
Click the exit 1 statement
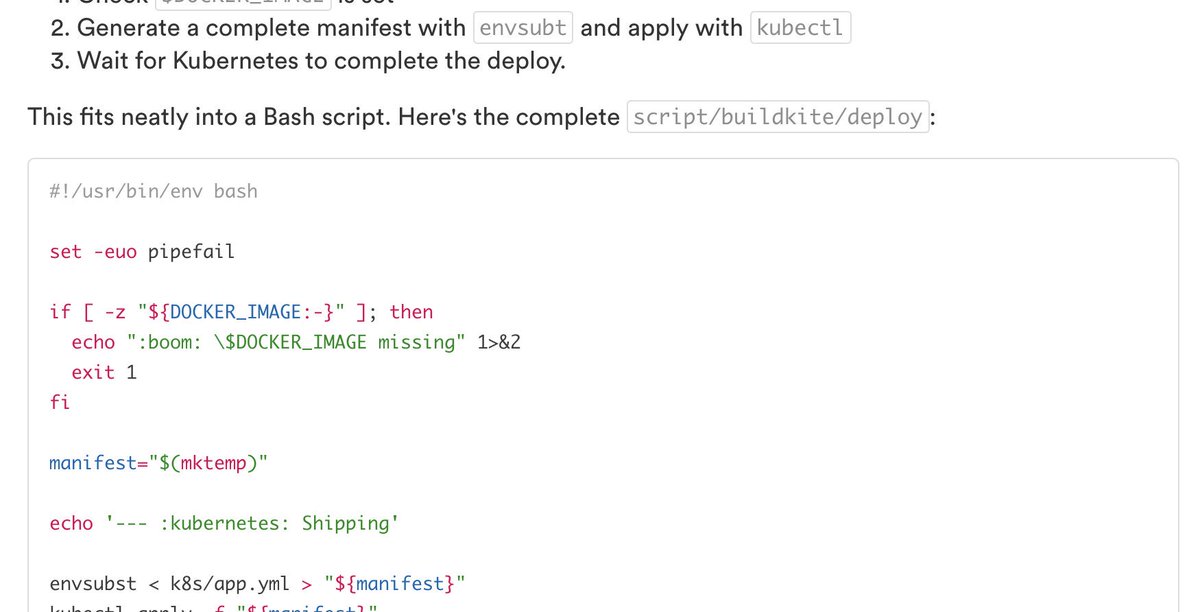(103, 371)
